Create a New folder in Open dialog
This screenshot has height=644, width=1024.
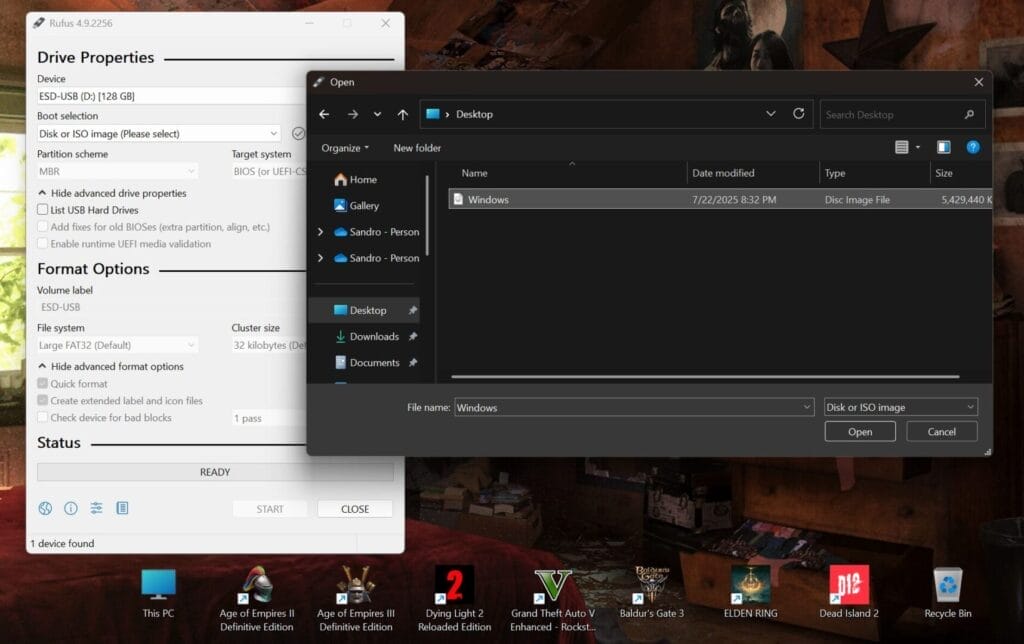tap(417, 148)
